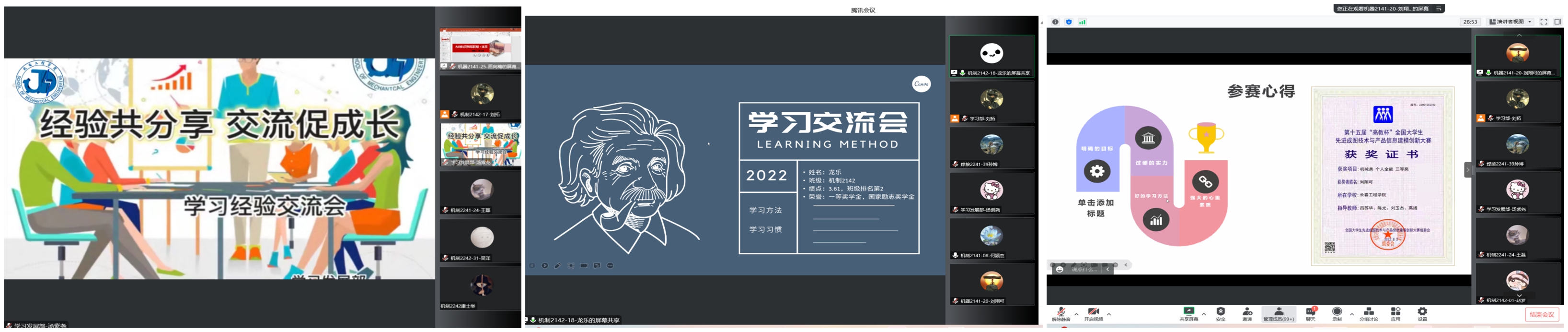Turn on camera with 开启视频
The height and width of the screenshot is (332, 1568).
pyautogui.click(x=1093, y=315)
